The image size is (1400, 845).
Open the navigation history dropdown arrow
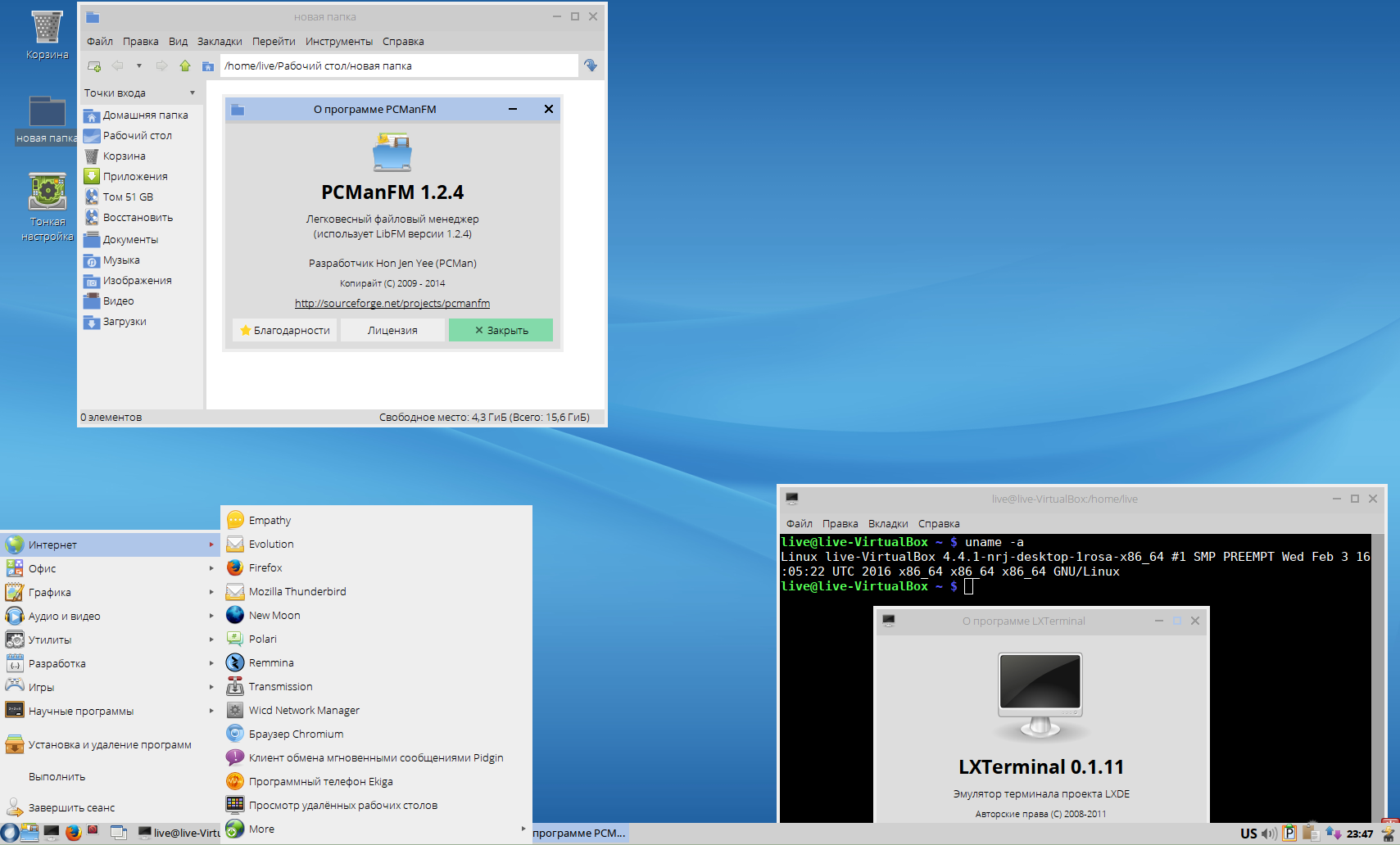click(x=139, y=66)
